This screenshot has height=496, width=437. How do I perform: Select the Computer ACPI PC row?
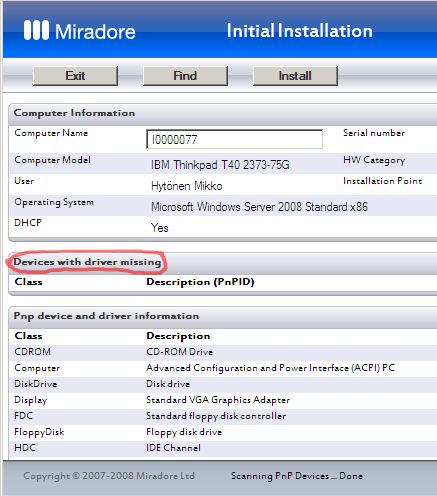pyautogui.click(x=223, y=368)
